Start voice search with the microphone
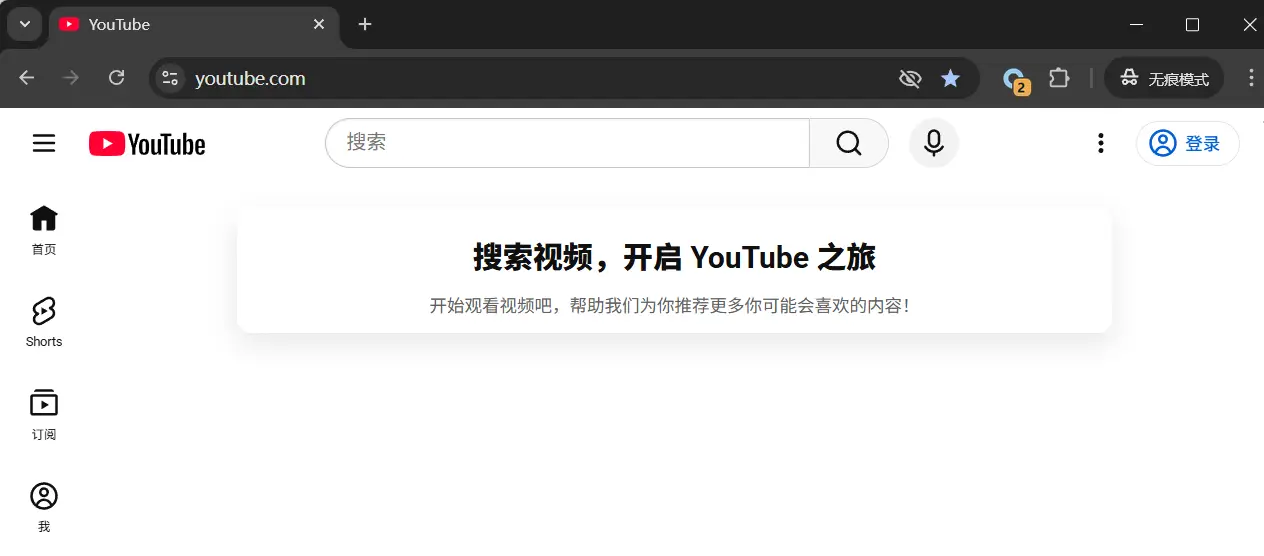 click(x=934, y=143)
